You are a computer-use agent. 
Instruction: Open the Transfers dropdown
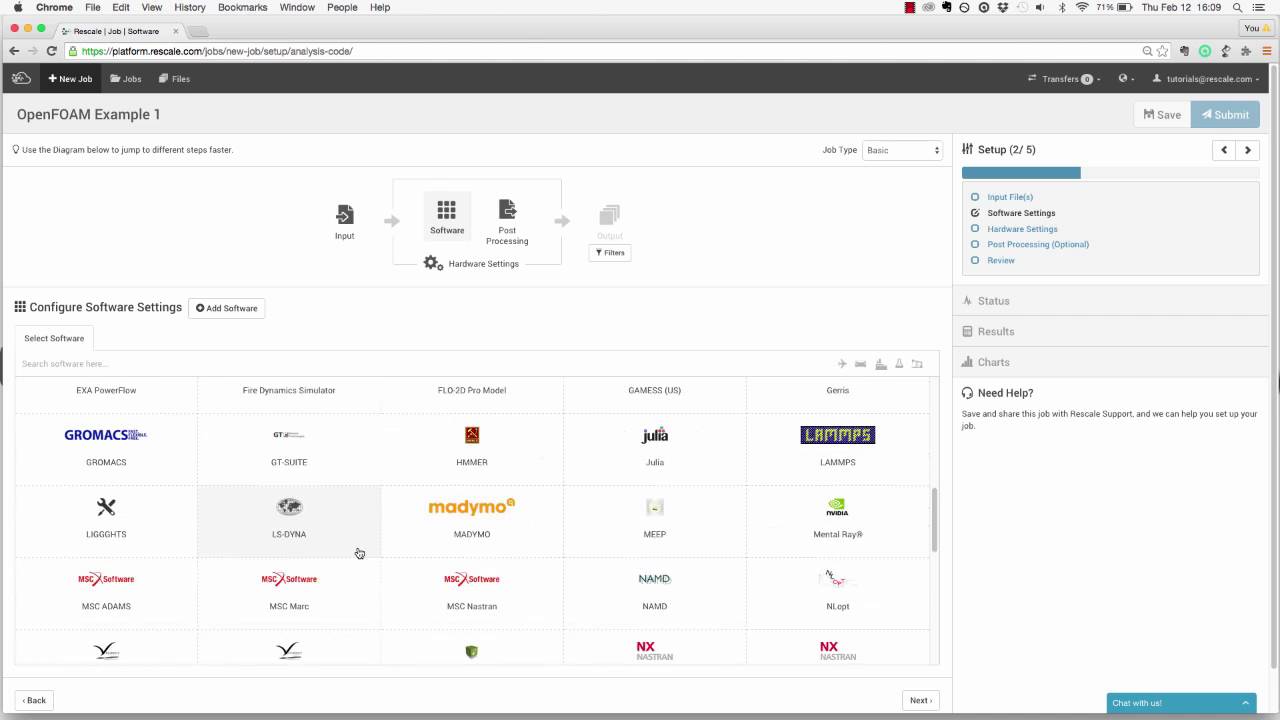1064,79
